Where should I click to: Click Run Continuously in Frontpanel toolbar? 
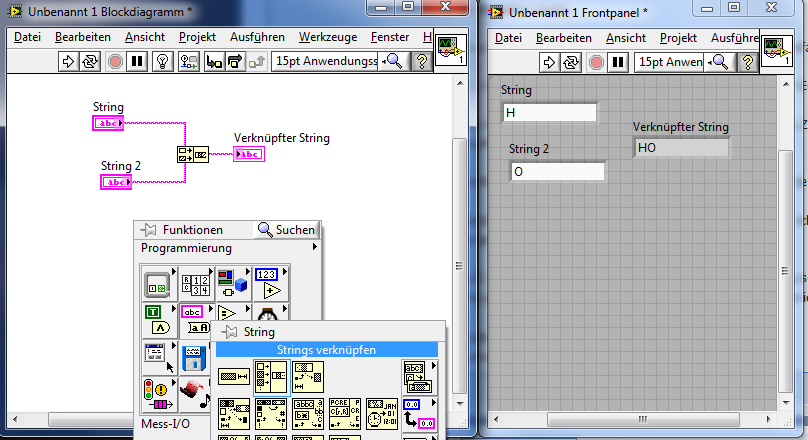(571, 63)
